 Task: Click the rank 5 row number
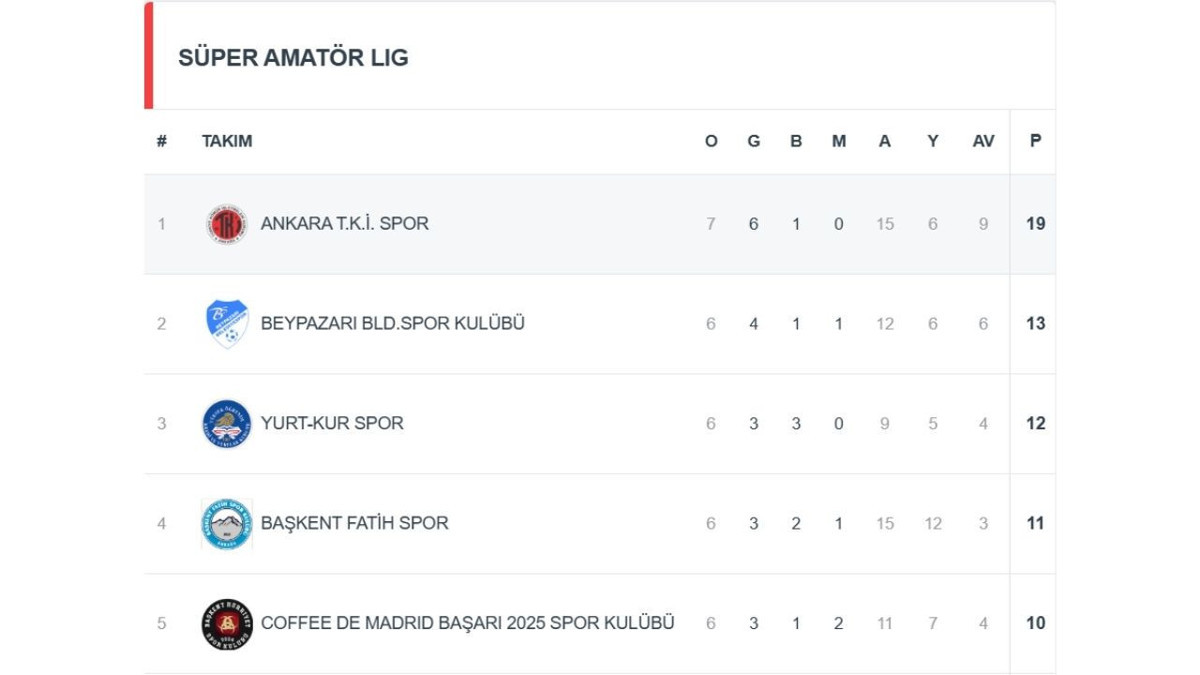(x=161, y=624)
